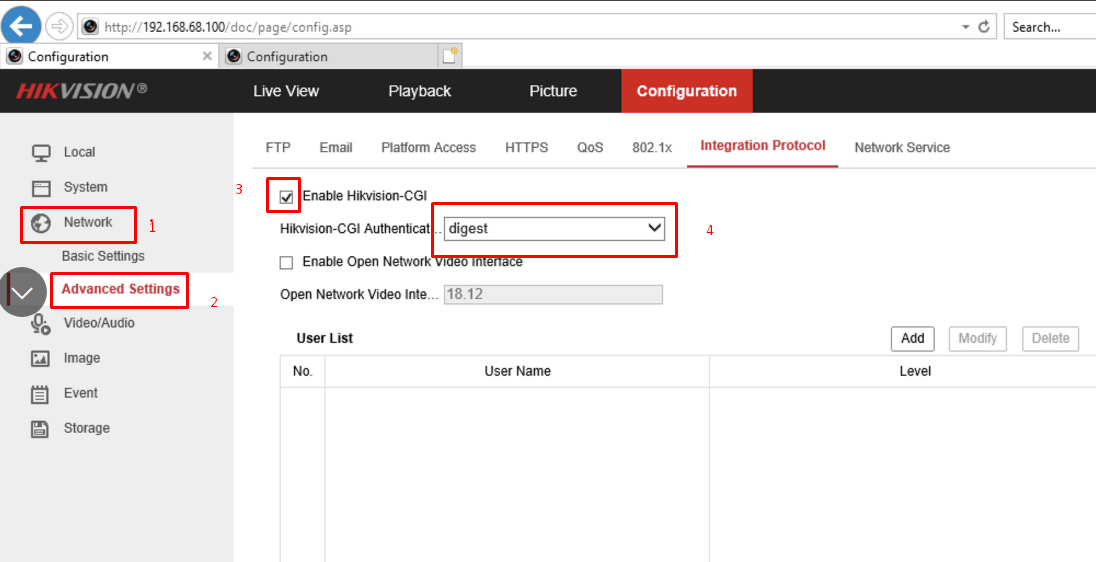Open the Hikvision-CGI Authentication digest dropdown

(x=554, y=228)
